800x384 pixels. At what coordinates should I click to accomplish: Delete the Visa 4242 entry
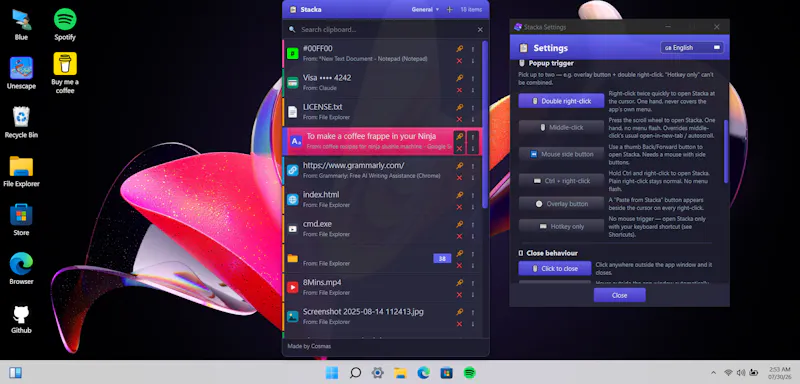pos(459,90)
